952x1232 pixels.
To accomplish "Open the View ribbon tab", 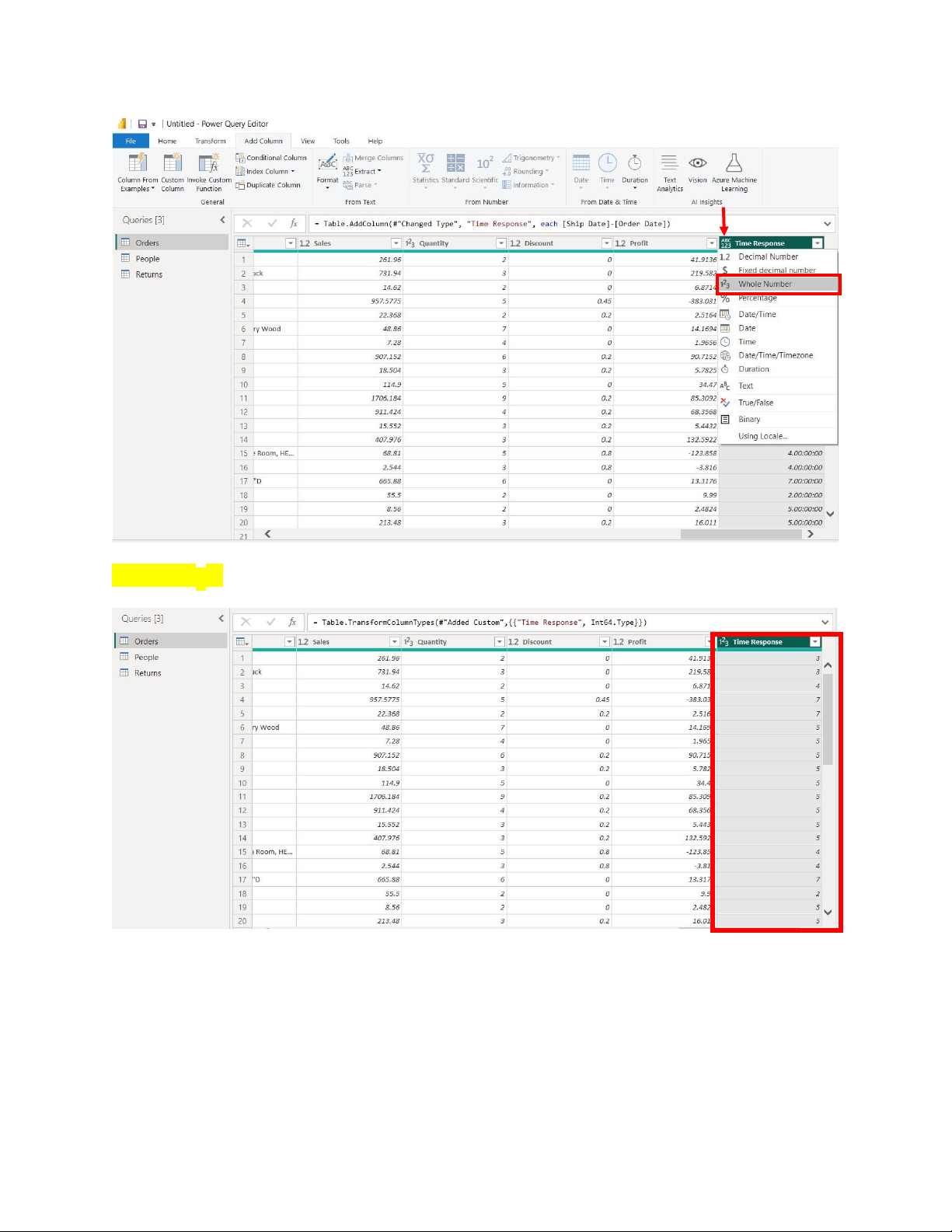I will (308, 141).
